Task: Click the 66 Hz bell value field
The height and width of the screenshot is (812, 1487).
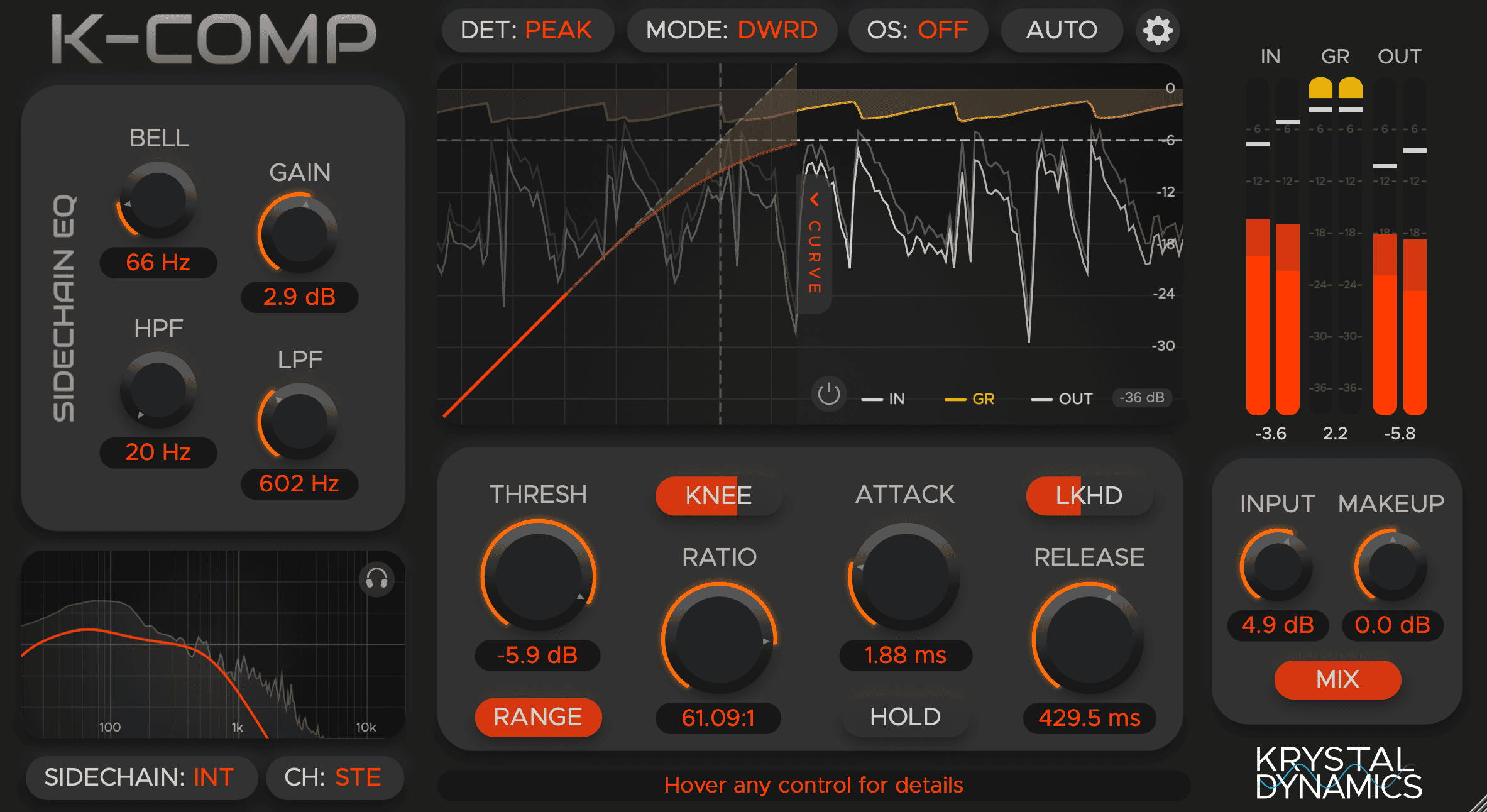Action: 158,263
